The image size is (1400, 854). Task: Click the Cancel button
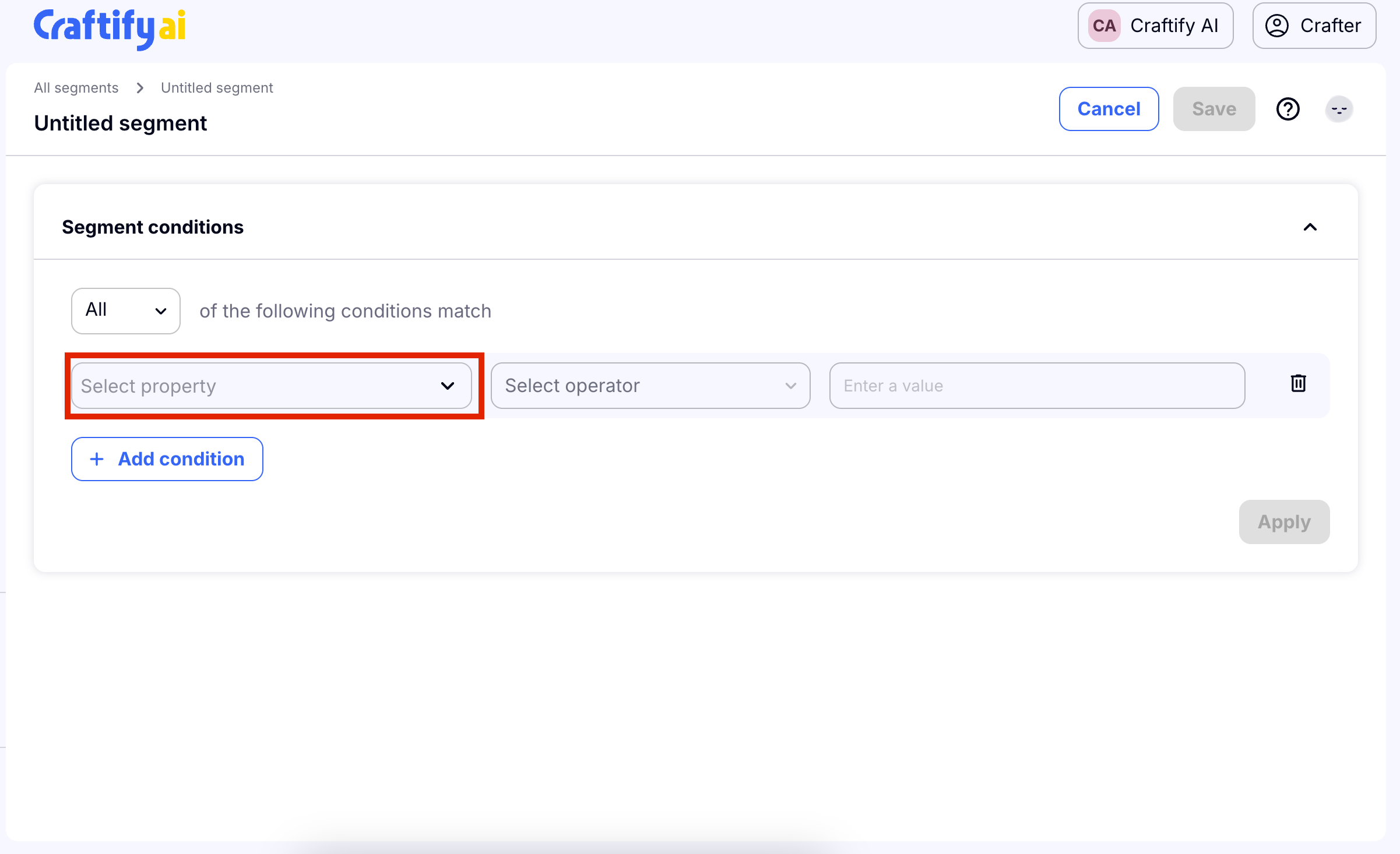coord(1109,109)
